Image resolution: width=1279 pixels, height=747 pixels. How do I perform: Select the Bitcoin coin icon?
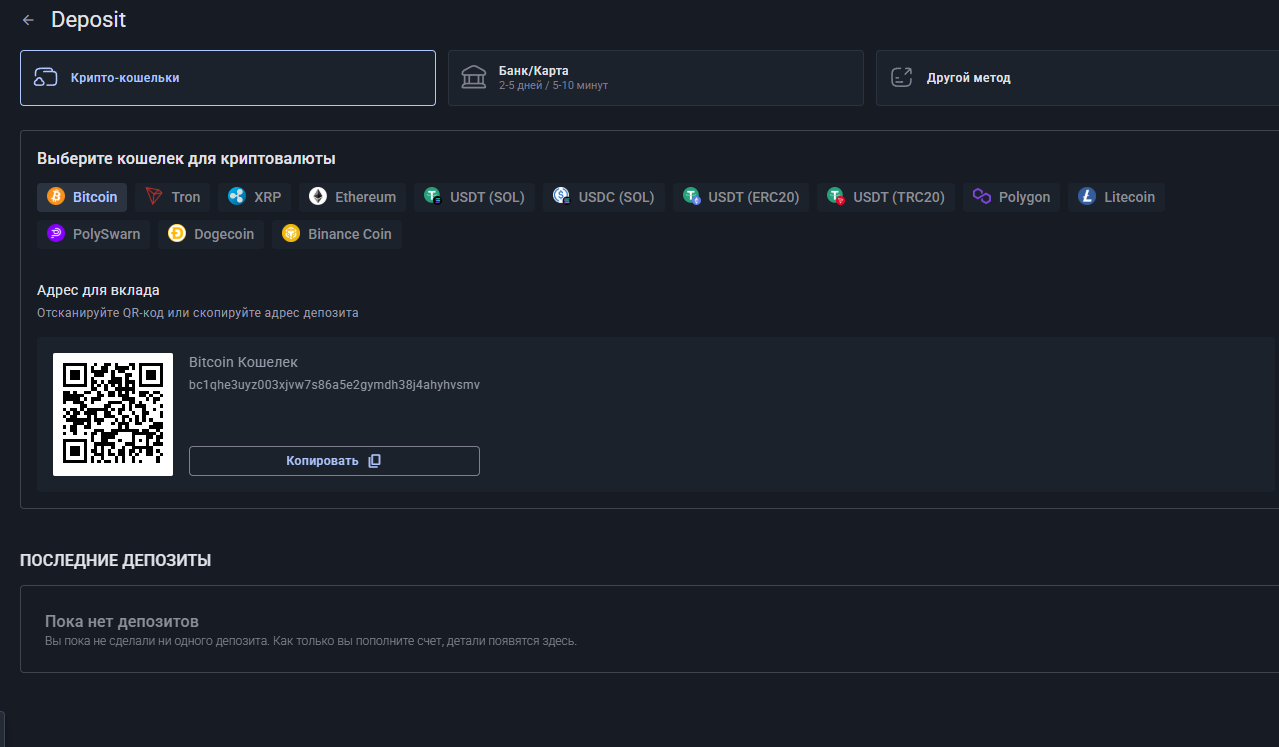point(56,197)
